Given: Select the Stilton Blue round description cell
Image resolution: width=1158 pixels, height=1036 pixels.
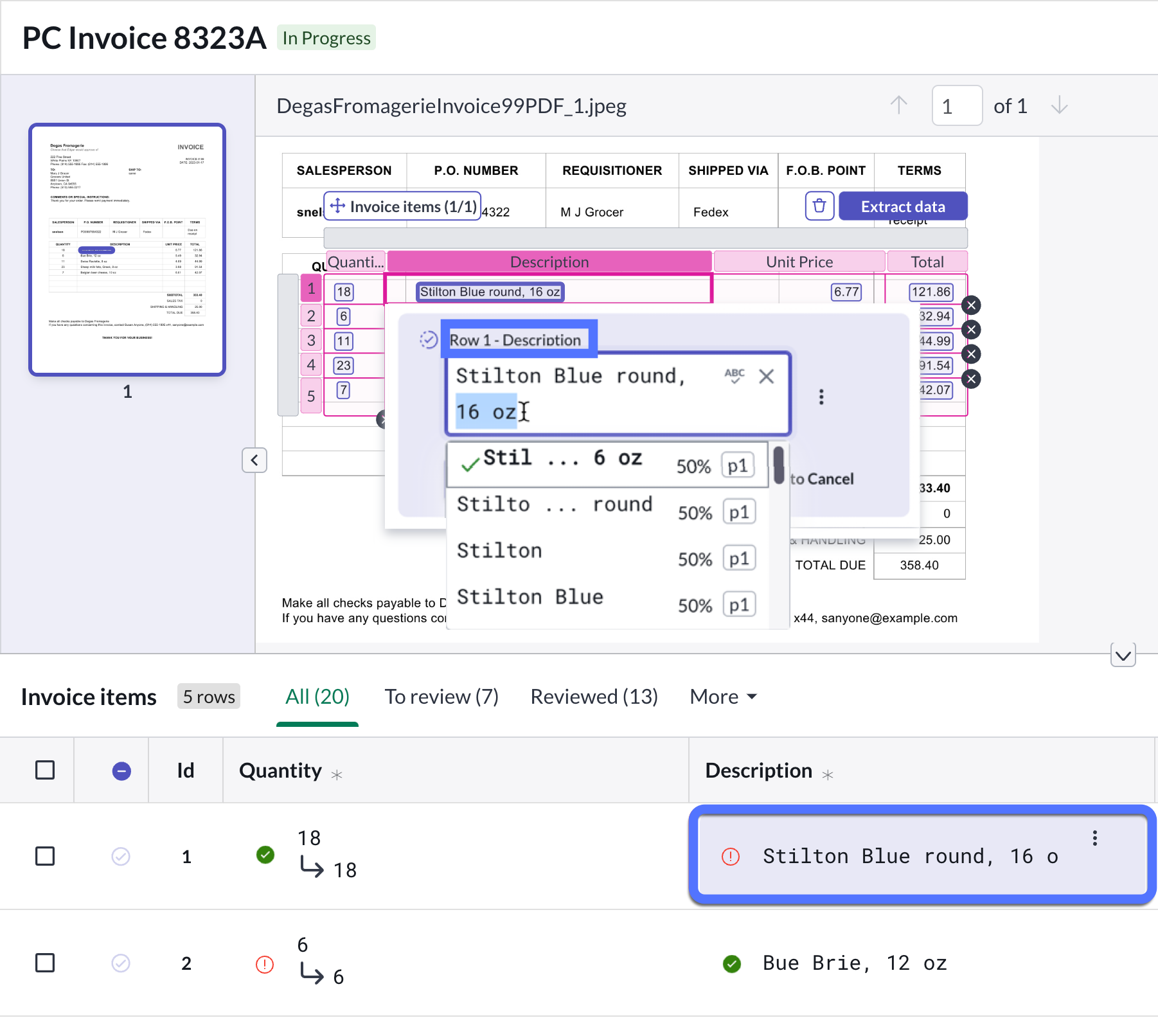Looking at the screenshot, I should pyautogui.click(x=922, y=855).
